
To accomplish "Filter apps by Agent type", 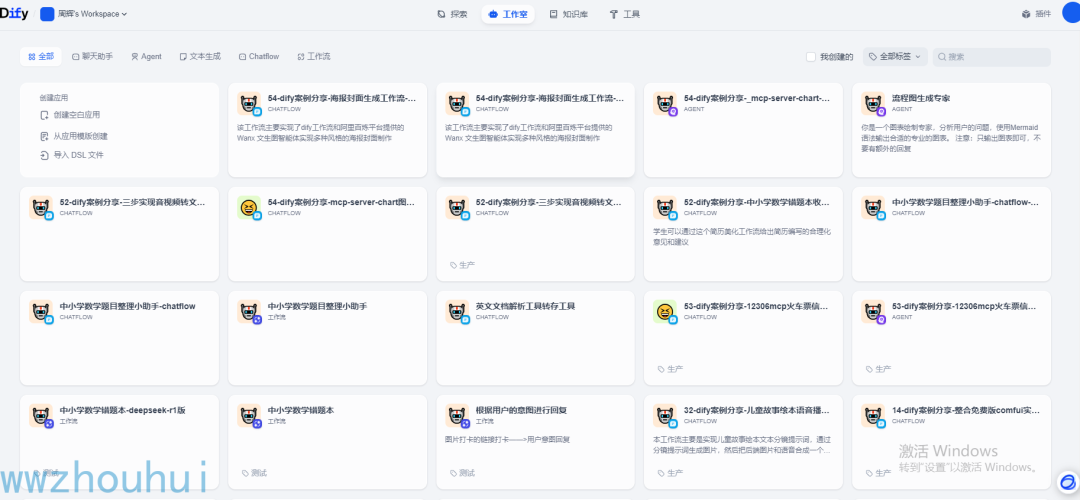I will 147,56.
